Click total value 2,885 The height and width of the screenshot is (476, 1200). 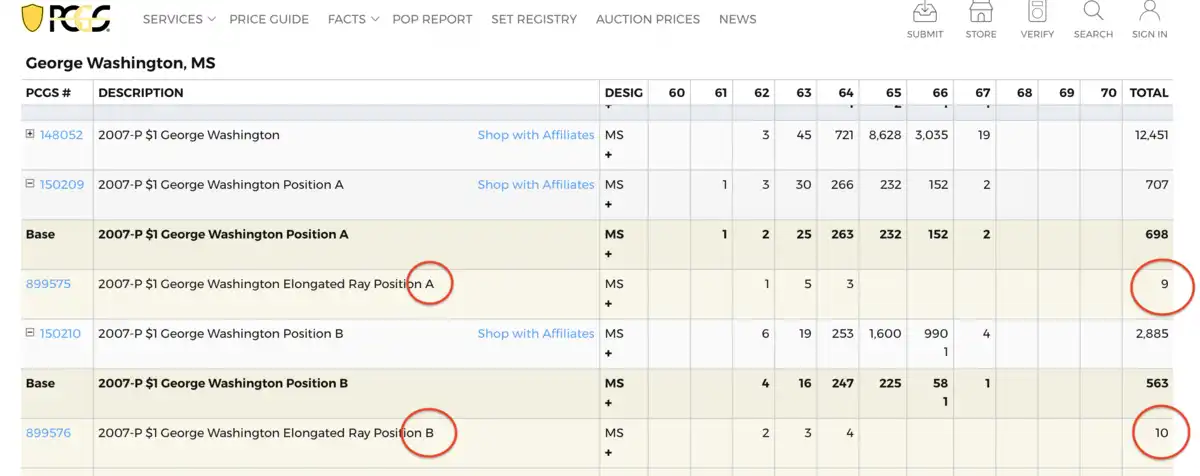tap(1152, 334)
